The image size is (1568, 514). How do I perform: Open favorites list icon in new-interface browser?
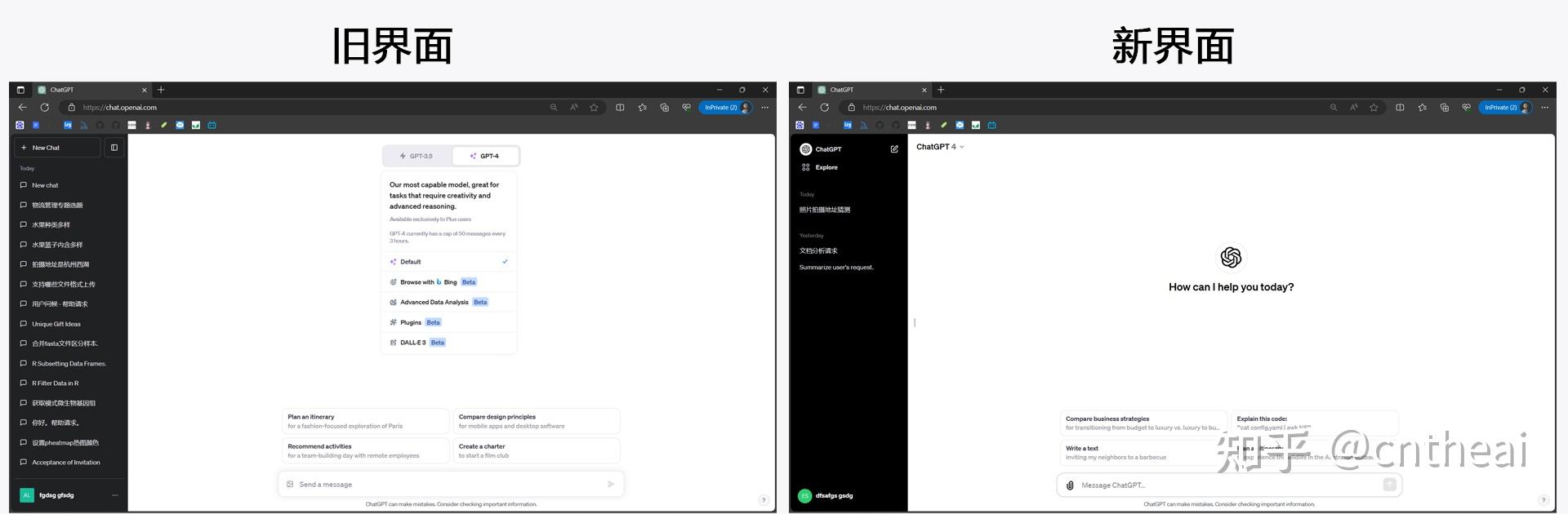1423,108
